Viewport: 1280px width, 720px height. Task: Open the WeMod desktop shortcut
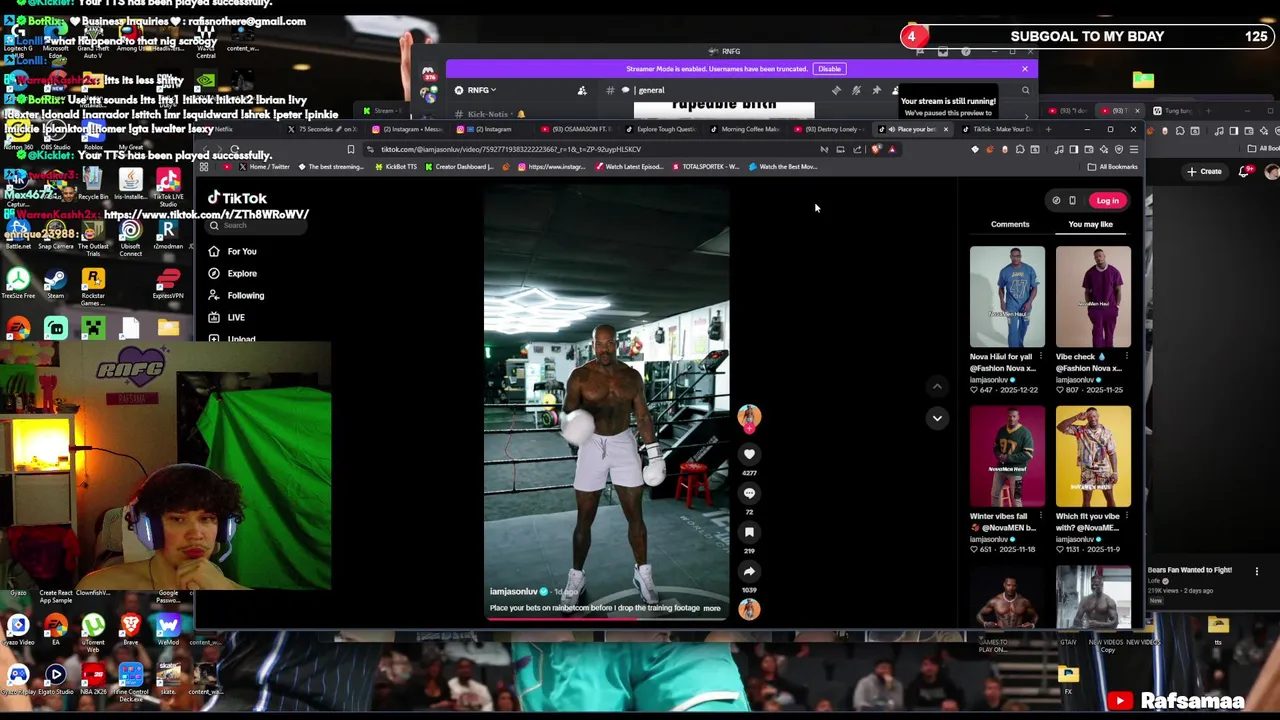[168, 629]
